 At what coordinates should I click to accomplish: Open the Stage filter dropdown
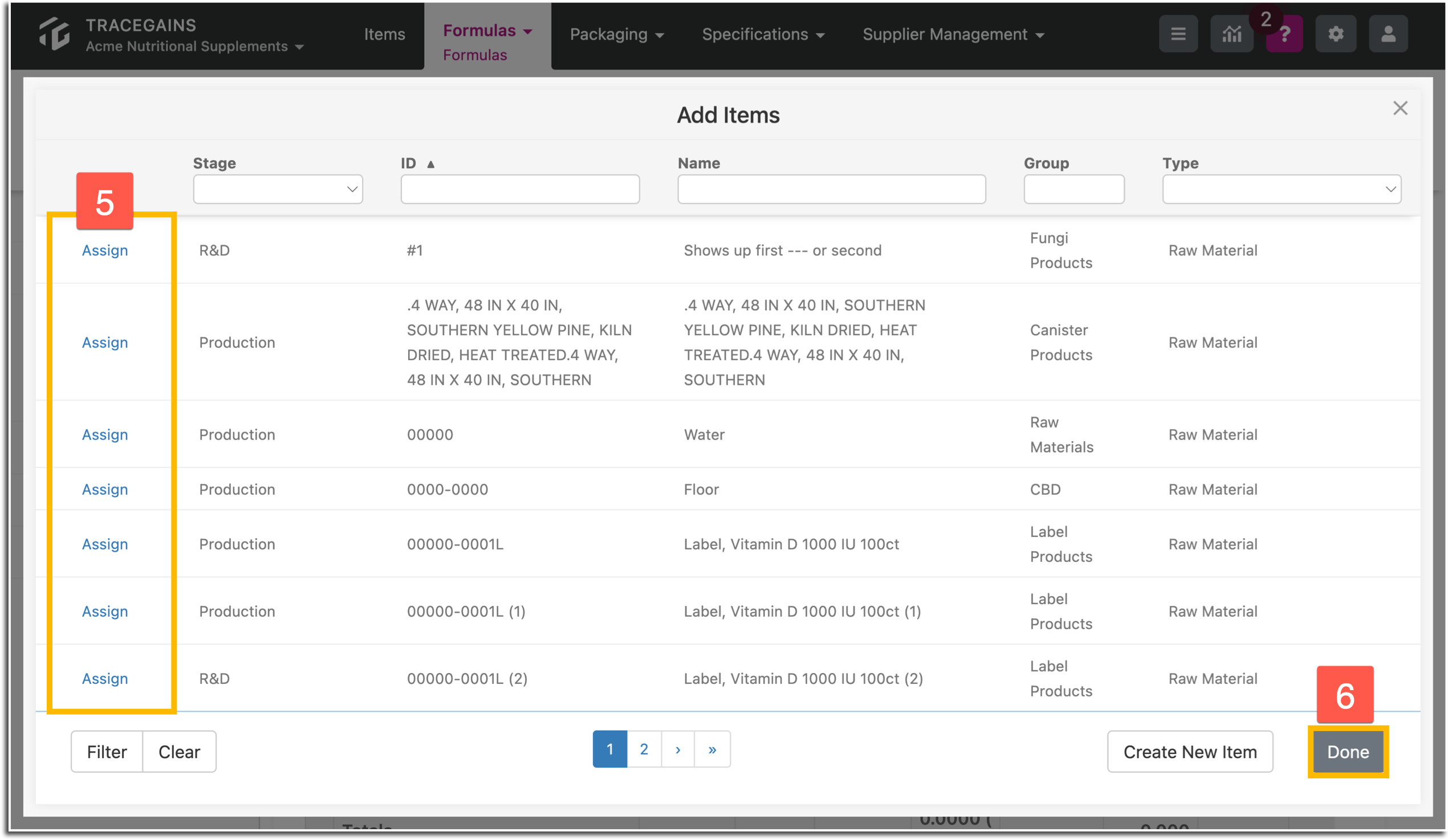278,189
